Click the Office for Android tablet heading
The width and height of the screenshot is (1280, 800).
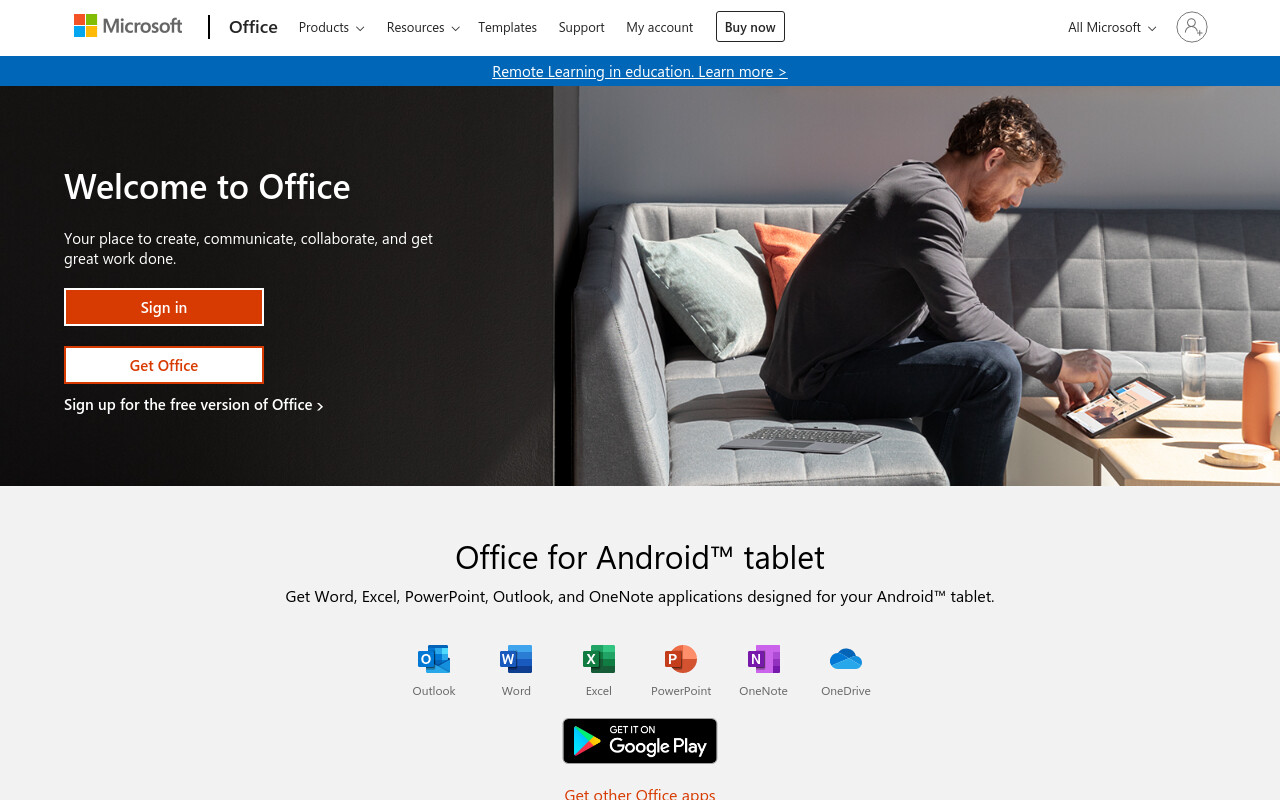[x=640, y=557]
